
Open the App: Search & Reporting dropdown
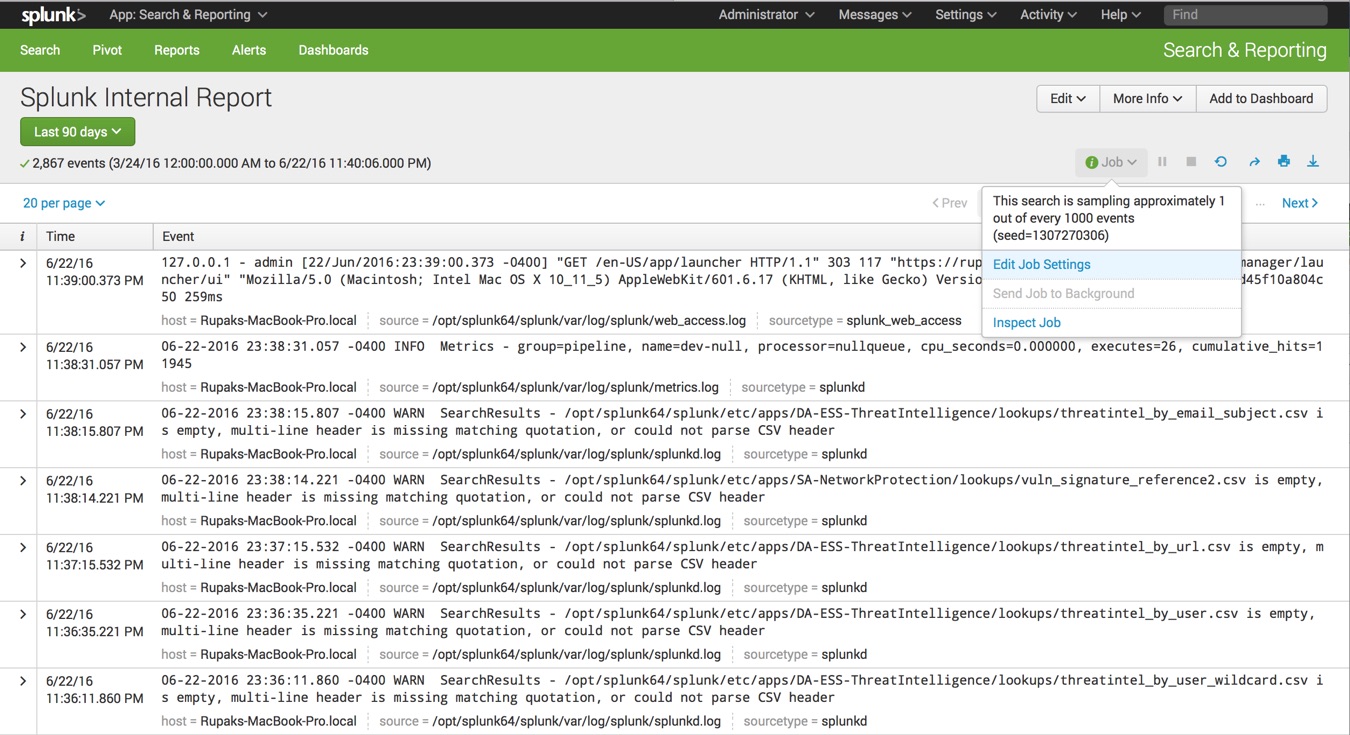pos(188,15)
